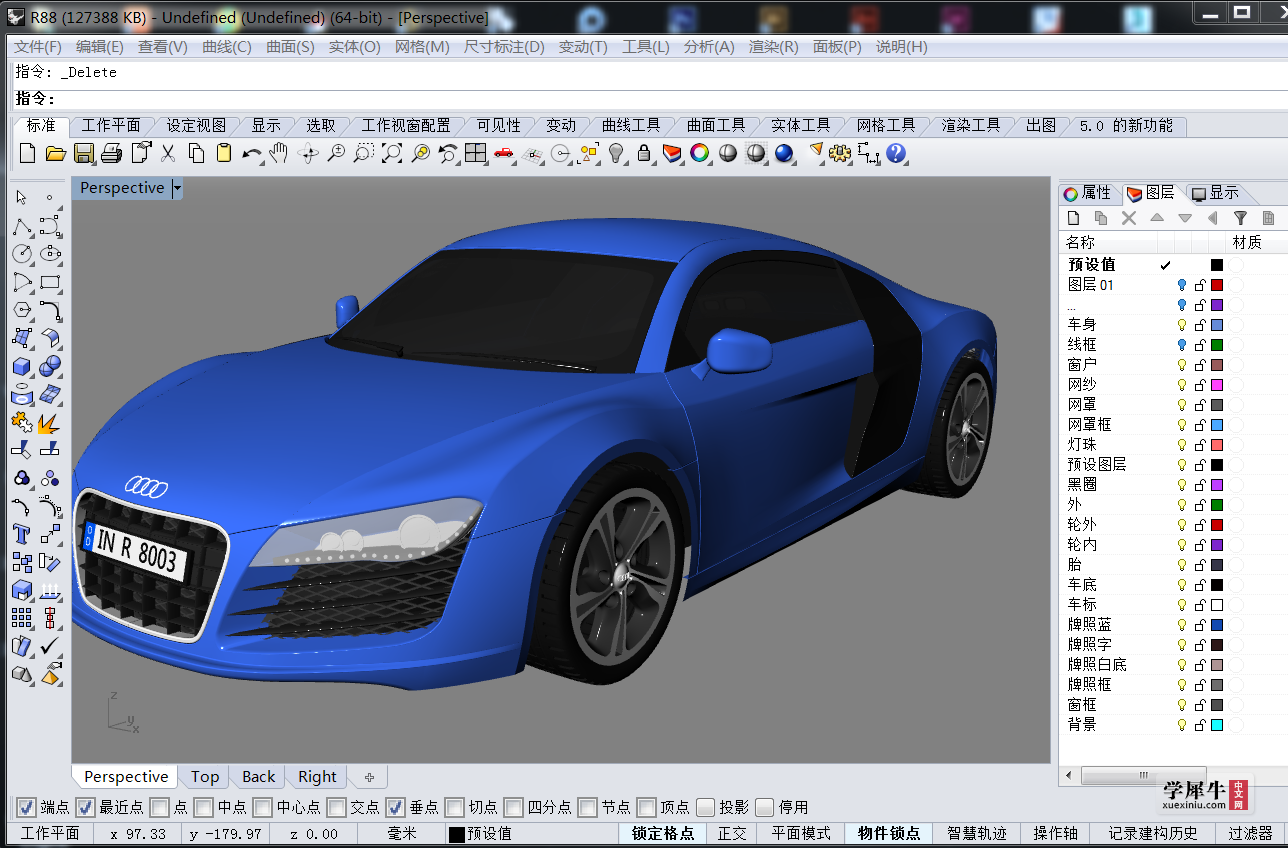Click the 名称 column header in Layers panel
Screen dimensions: 1288x848
tap(1109, 242)
